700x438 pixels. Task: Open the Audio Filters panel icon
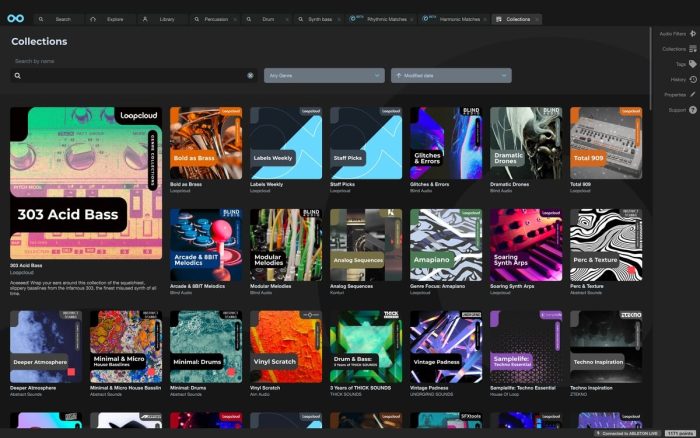(692, 33)
